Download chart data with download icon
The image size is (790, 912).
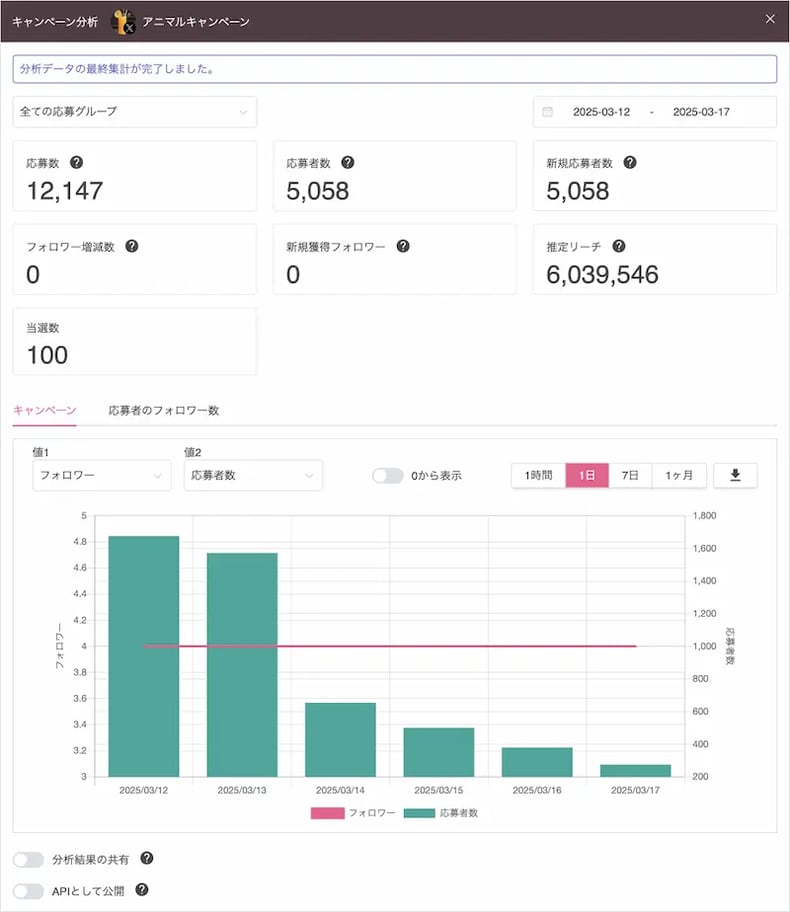click(735, 475)
